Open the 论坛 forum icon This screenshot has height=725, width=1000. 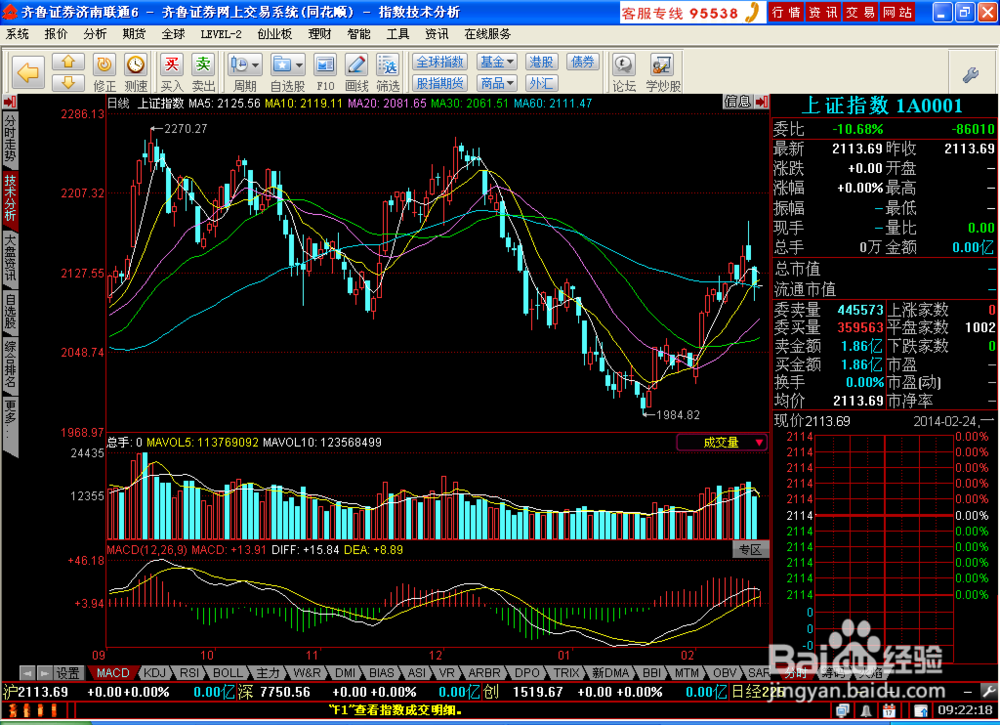click(x=624, y=73)
